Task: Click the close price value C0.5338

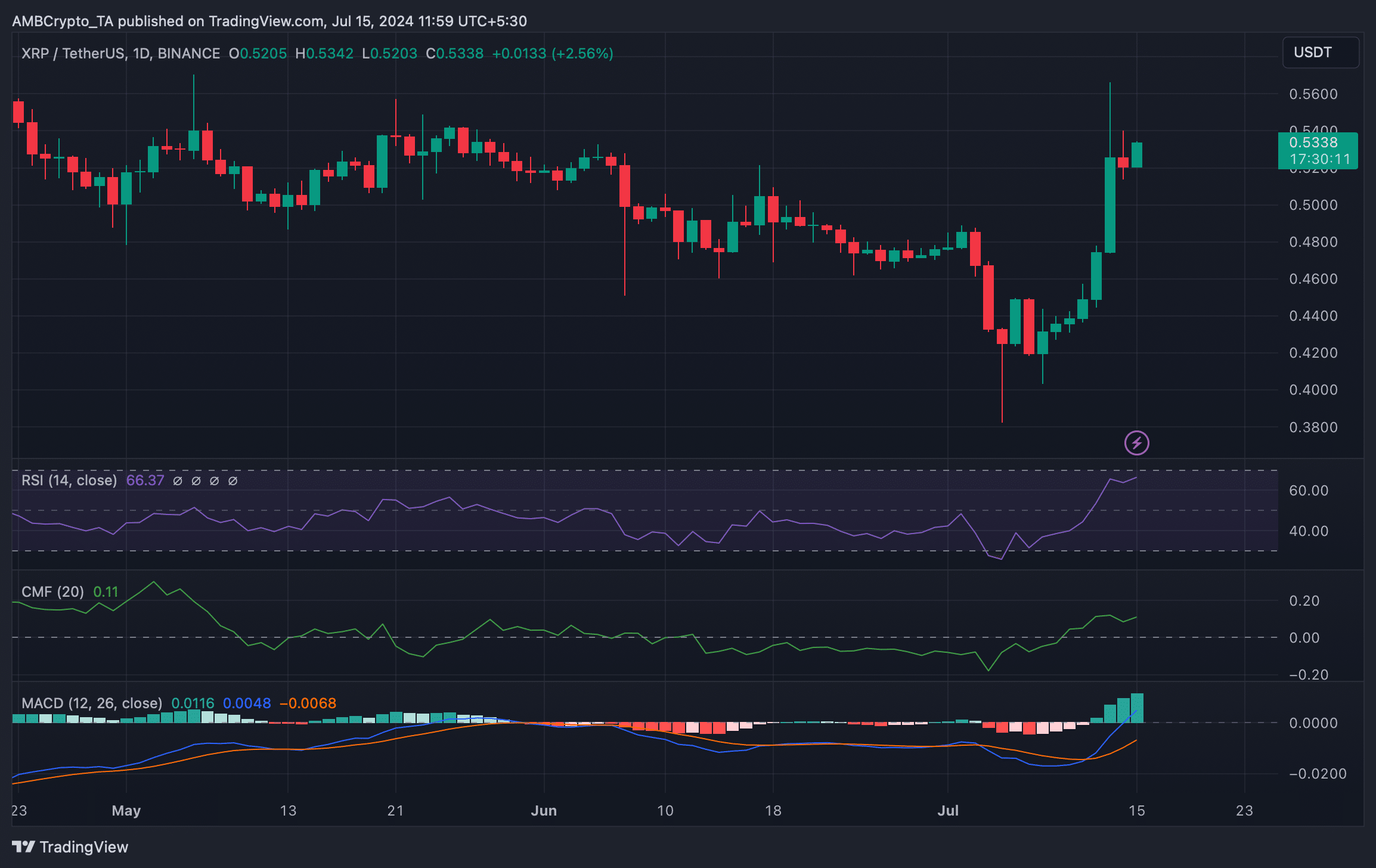Action: (454, 54)
